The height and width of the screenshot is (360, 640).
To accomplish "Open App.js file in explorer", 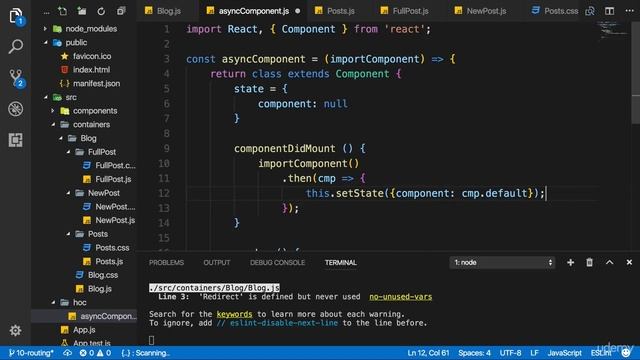I will [84, 330].
